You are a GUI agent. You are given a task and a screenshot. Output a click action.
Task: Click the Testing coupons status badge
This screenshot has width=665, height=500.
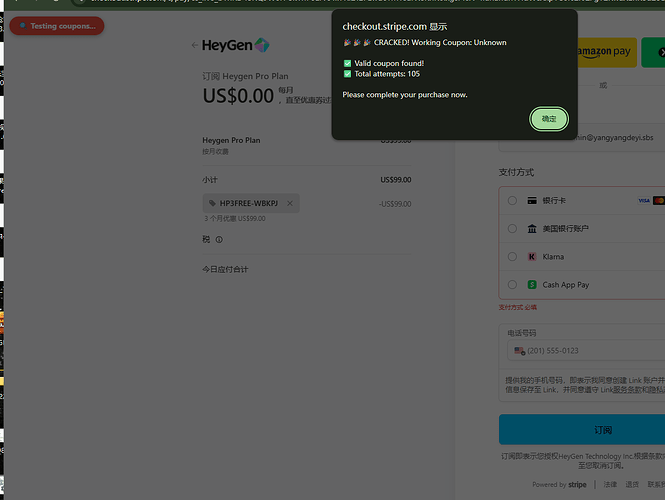click(57, 26)
